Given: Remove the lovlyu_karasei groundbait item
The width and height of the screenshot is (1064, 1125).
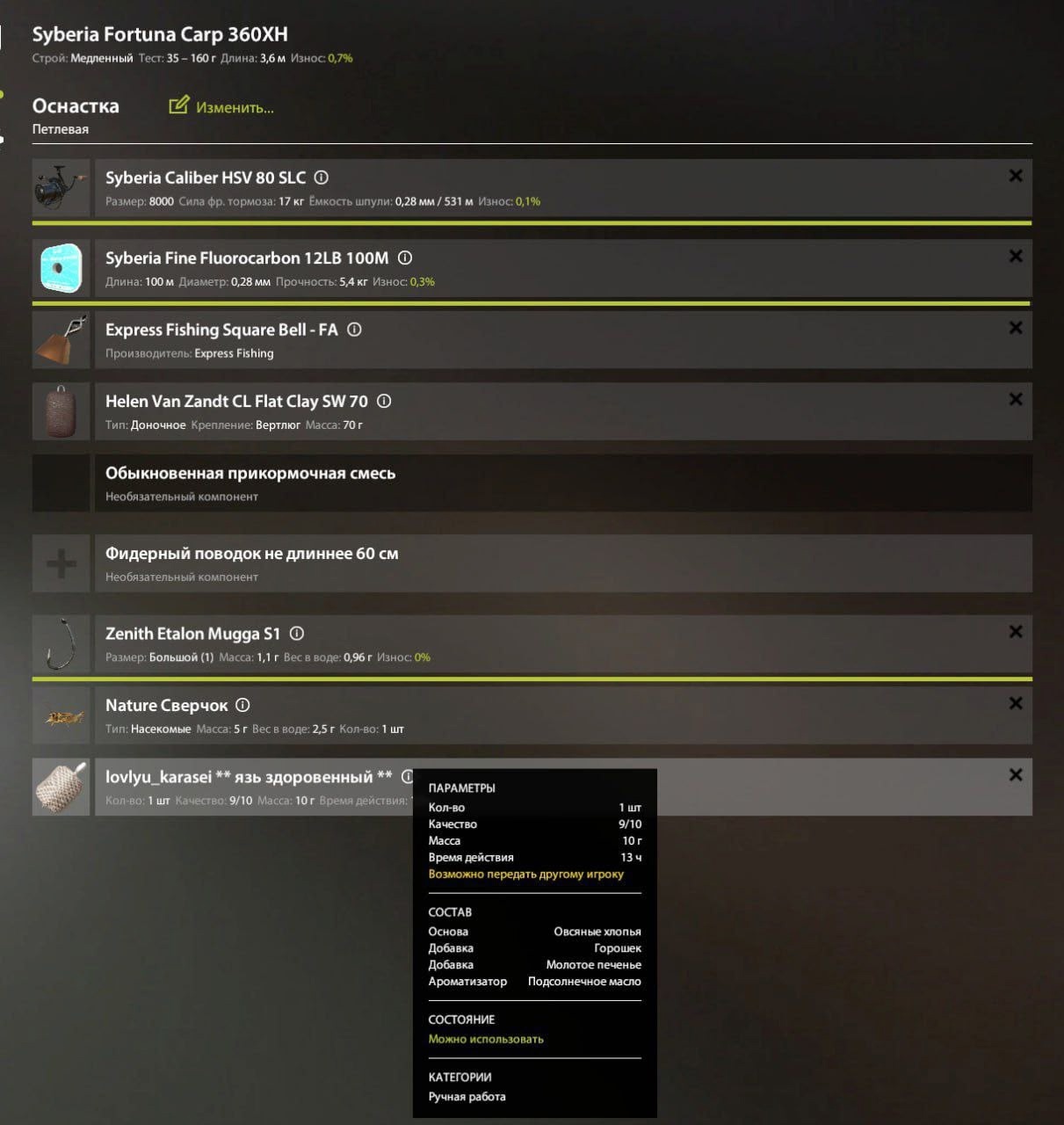Looking at the screenshot, I should pos(1016,775).
